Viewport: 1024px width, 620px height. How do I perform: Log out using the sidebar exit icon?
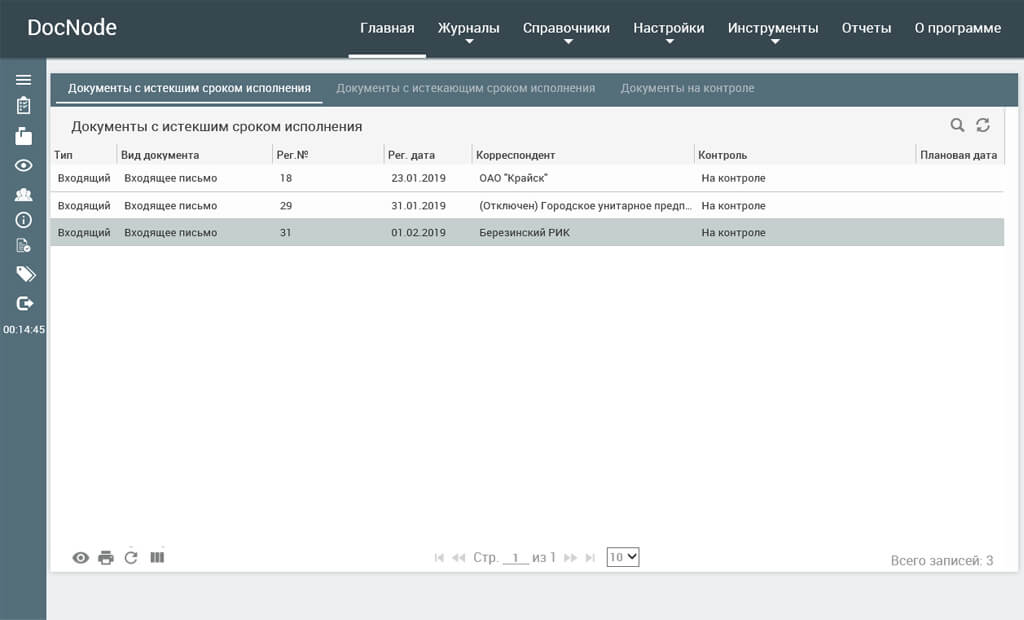[25, 303]
